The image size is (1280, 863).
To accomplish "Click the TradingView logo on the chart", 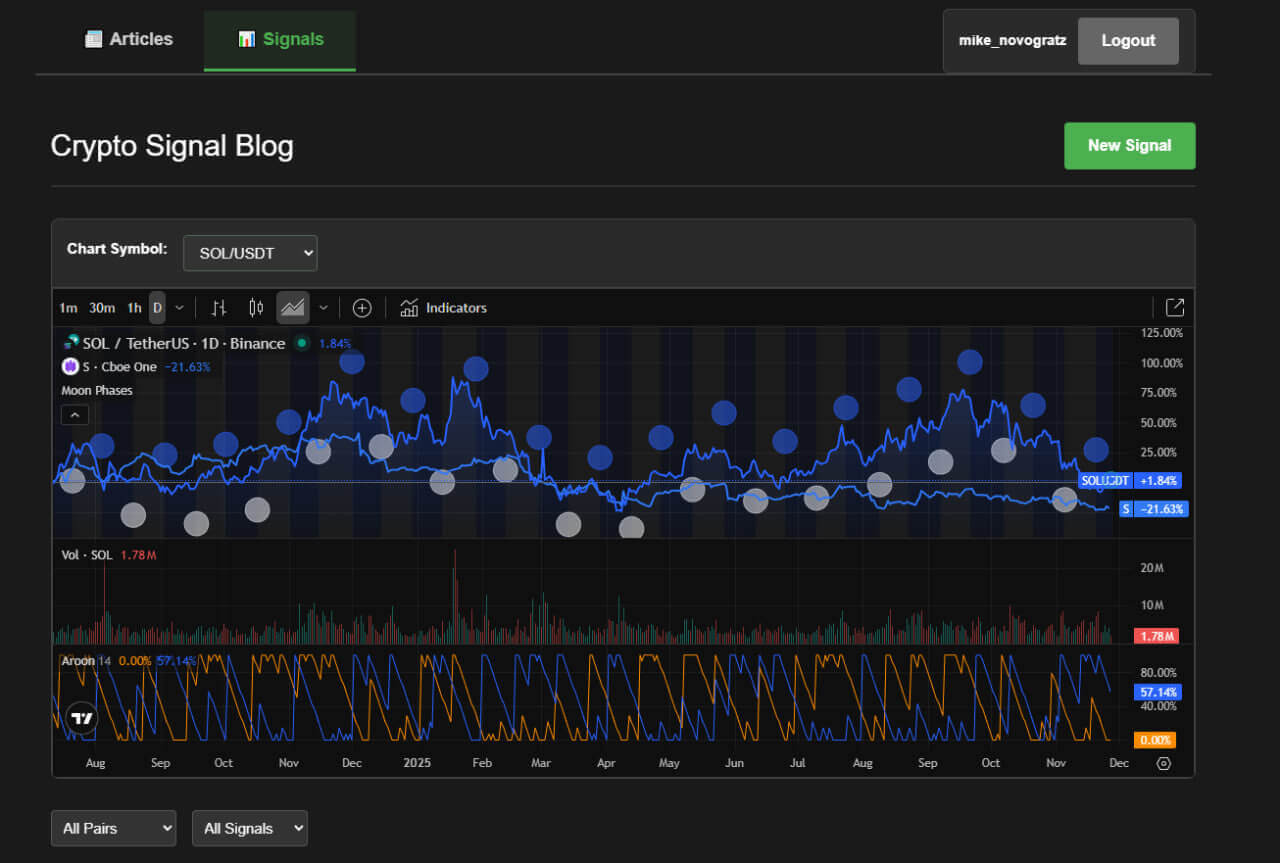I will (80, 719).
